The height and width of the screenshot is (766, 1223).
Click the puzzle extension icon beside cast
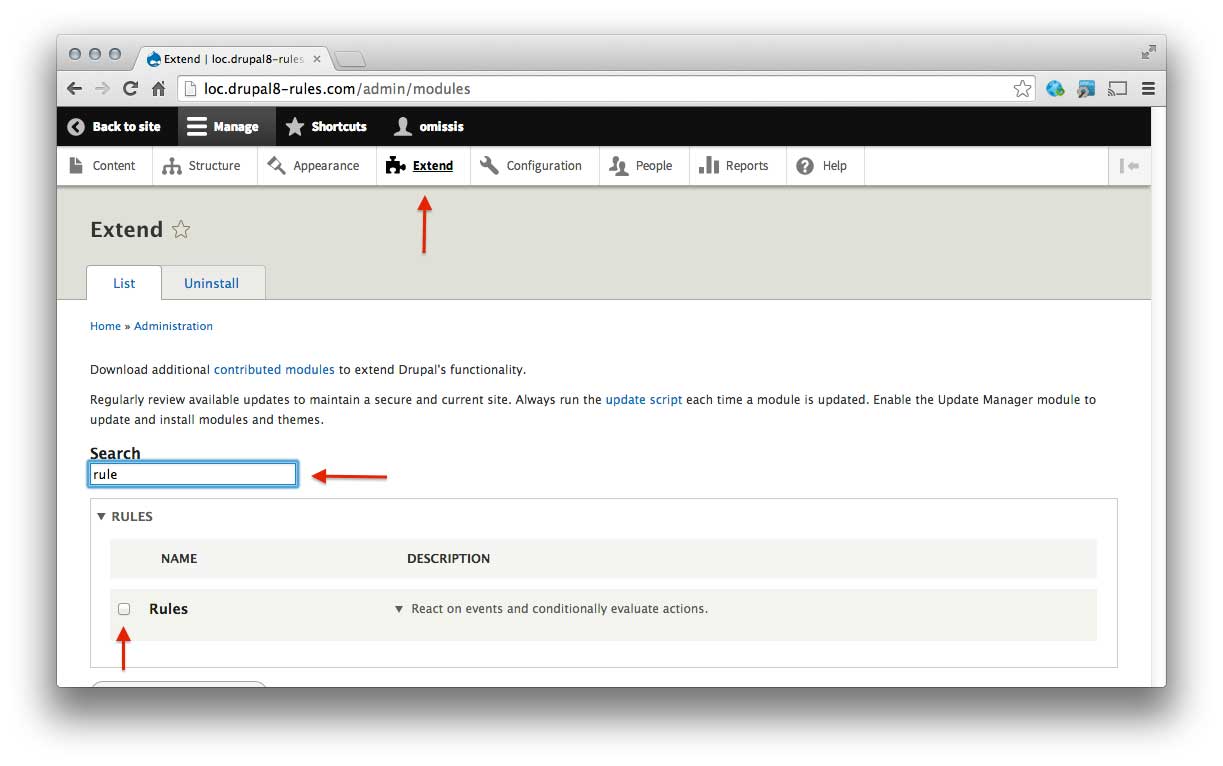1086,89
